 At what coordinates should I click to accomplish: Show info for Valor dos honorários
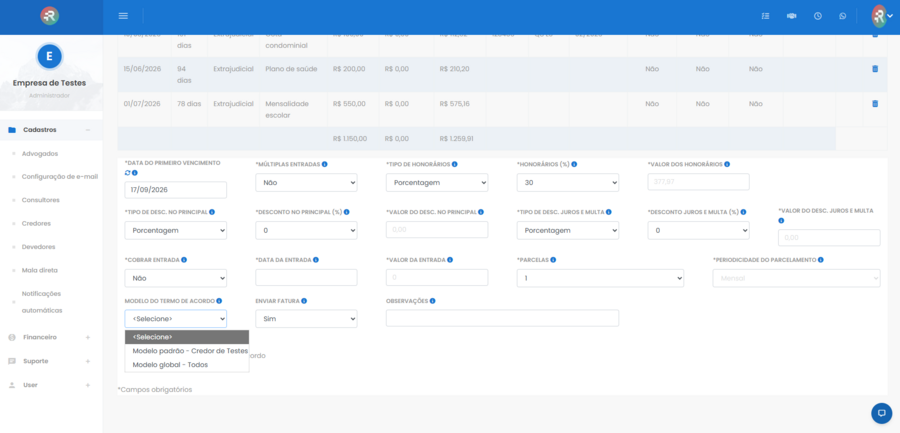click(727, 164)
